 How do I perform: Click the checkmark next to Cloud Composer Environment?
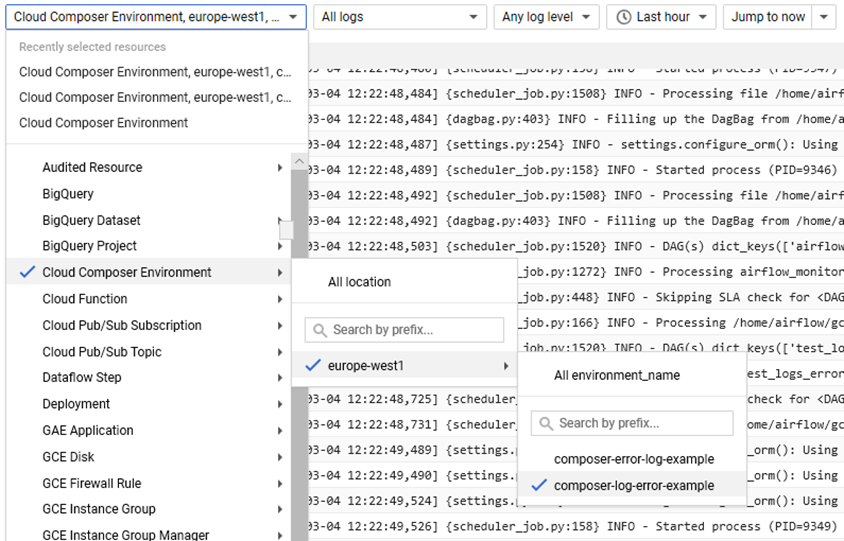[27, 272]
